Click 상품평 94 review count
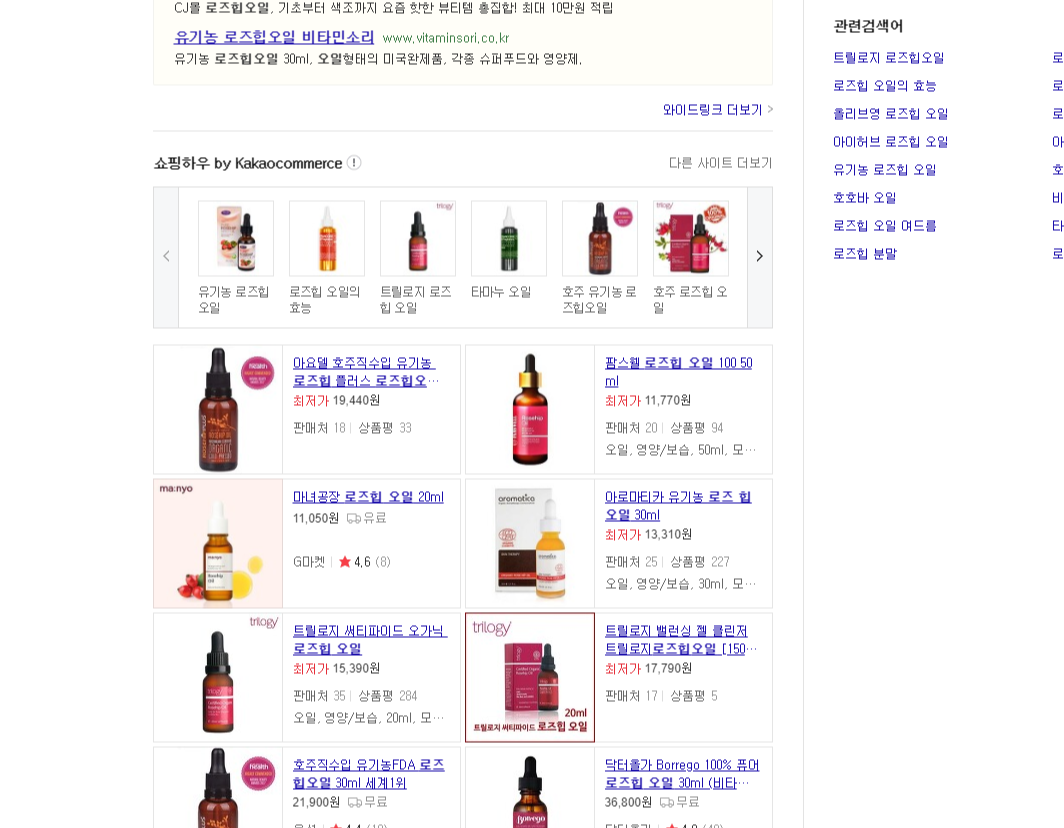 pos(697,428)
